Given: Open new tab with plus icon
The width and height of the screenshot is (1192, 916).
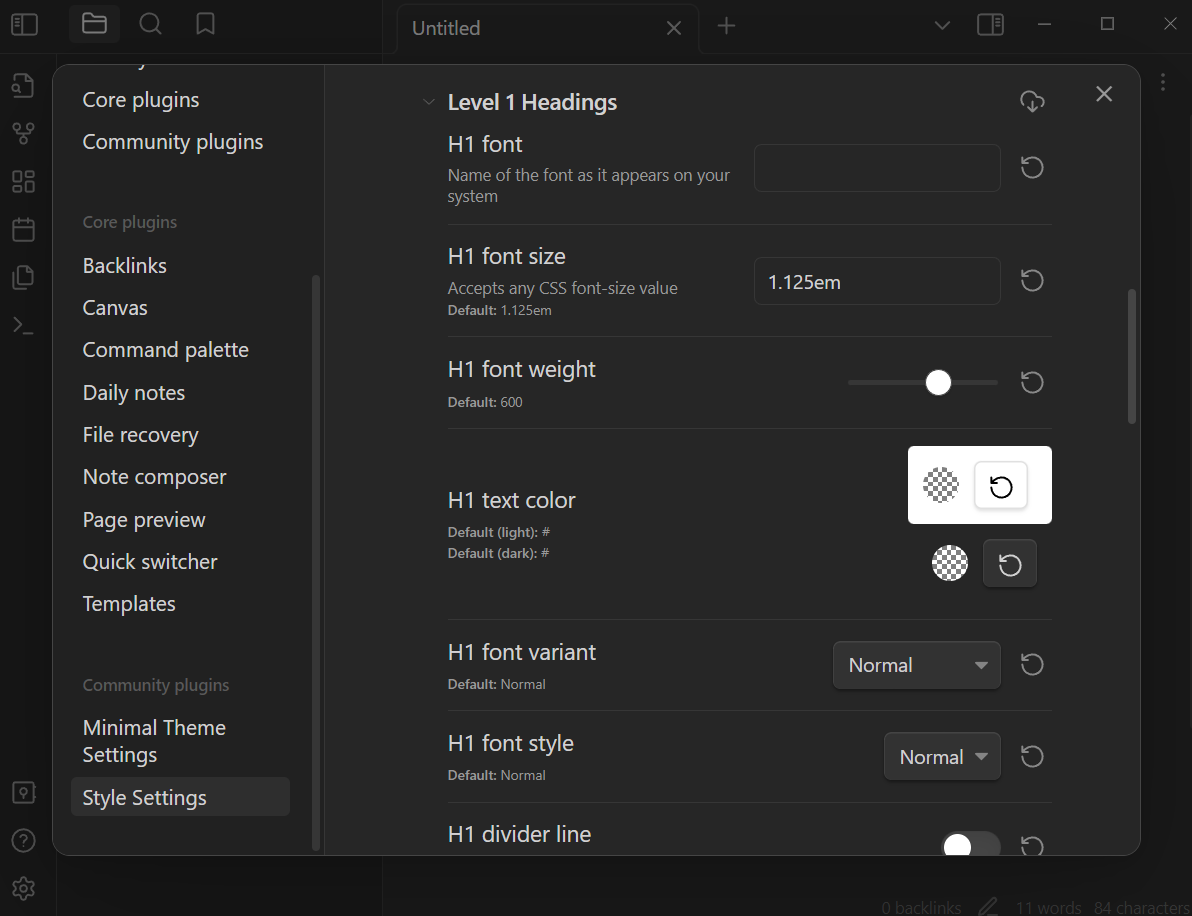Looking at the screenshot, I should point(726,26).
